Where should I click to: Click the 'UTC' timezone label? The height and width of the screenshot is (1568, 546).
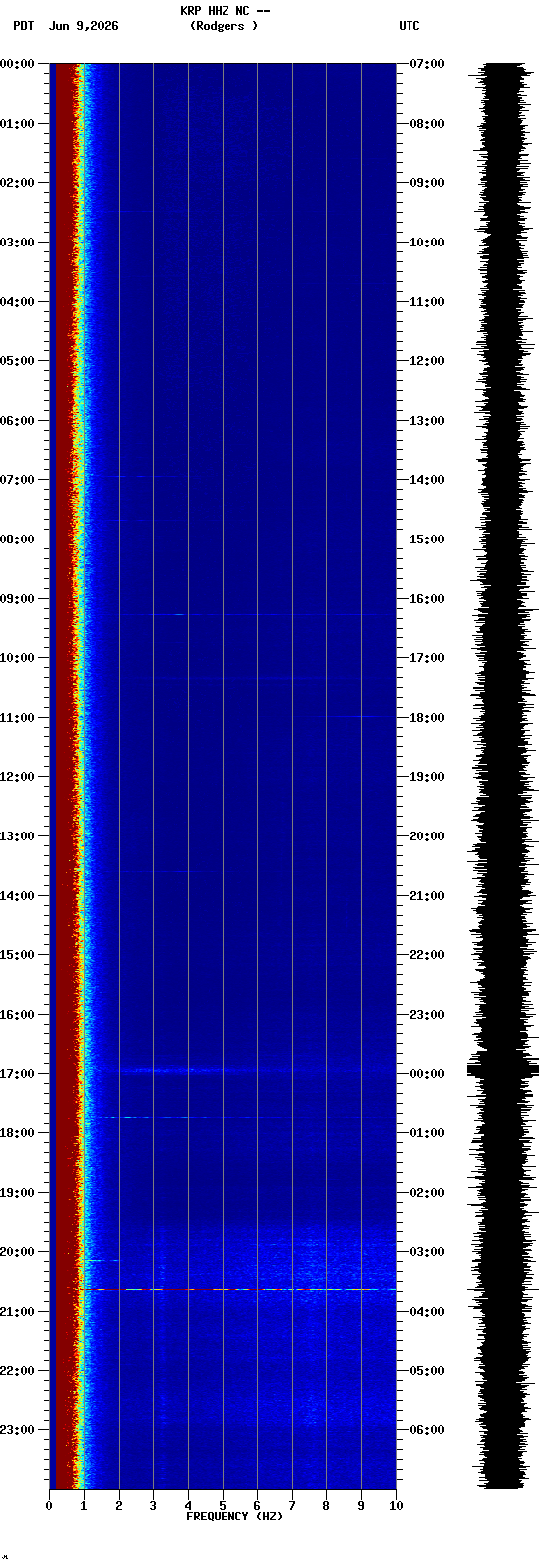pyautogui.click(x=409, y=26)
